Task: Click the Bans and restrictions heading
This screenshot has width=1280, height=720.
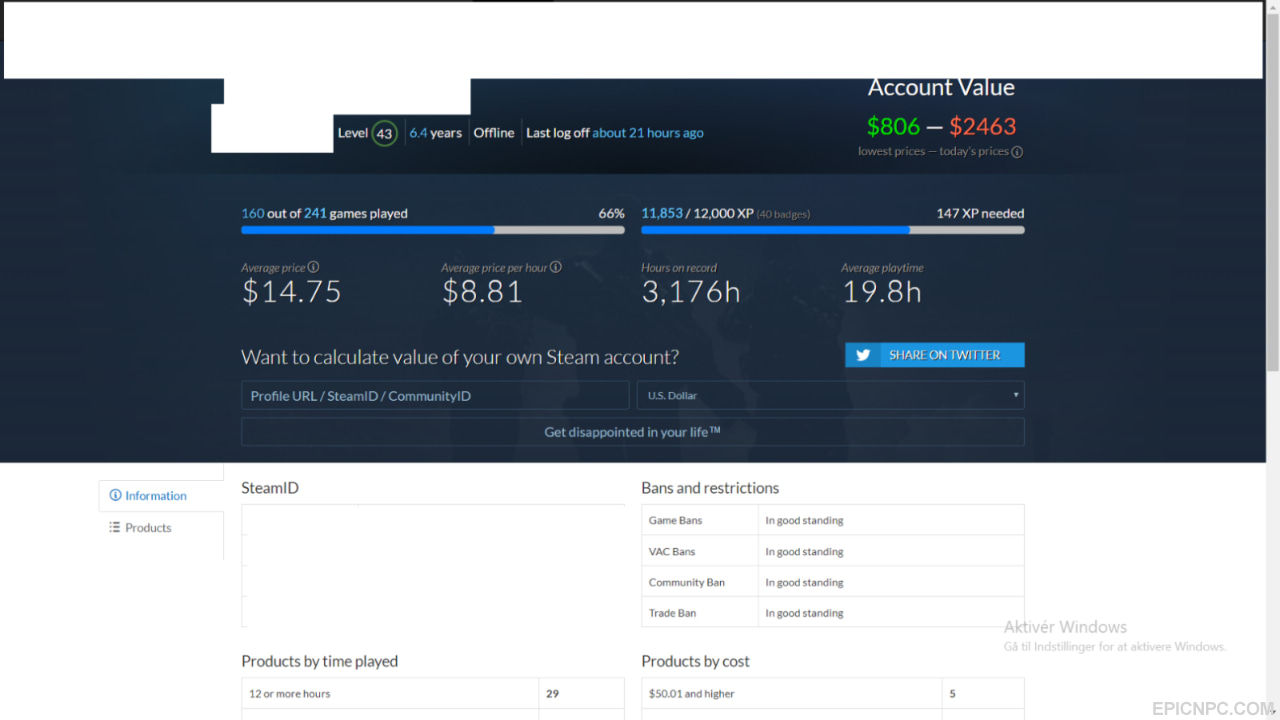Action: click(710, 488)
